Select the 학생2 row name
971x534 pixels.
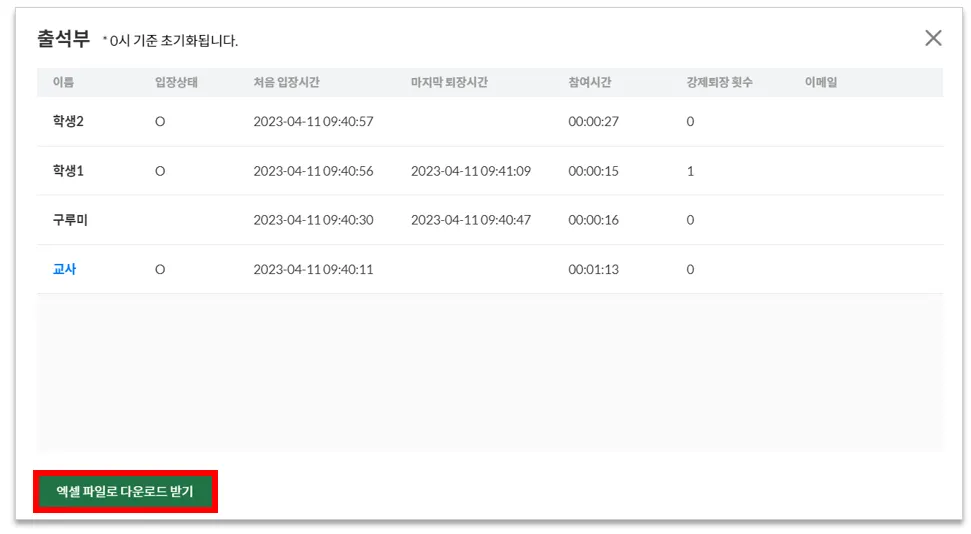[x=68, y=121]
